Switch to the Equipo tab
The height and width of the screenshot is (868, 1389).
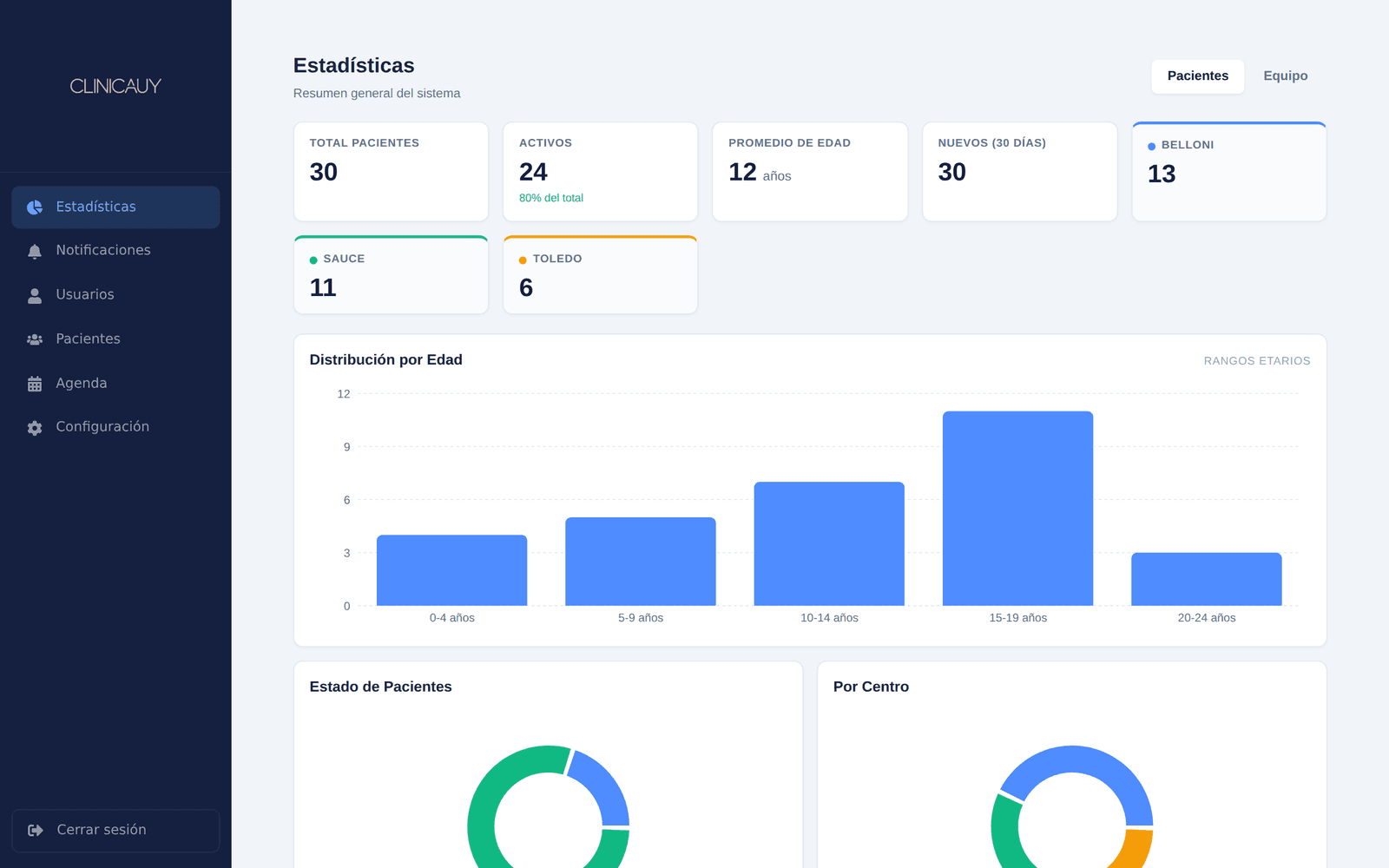(x=1285, y=76)
